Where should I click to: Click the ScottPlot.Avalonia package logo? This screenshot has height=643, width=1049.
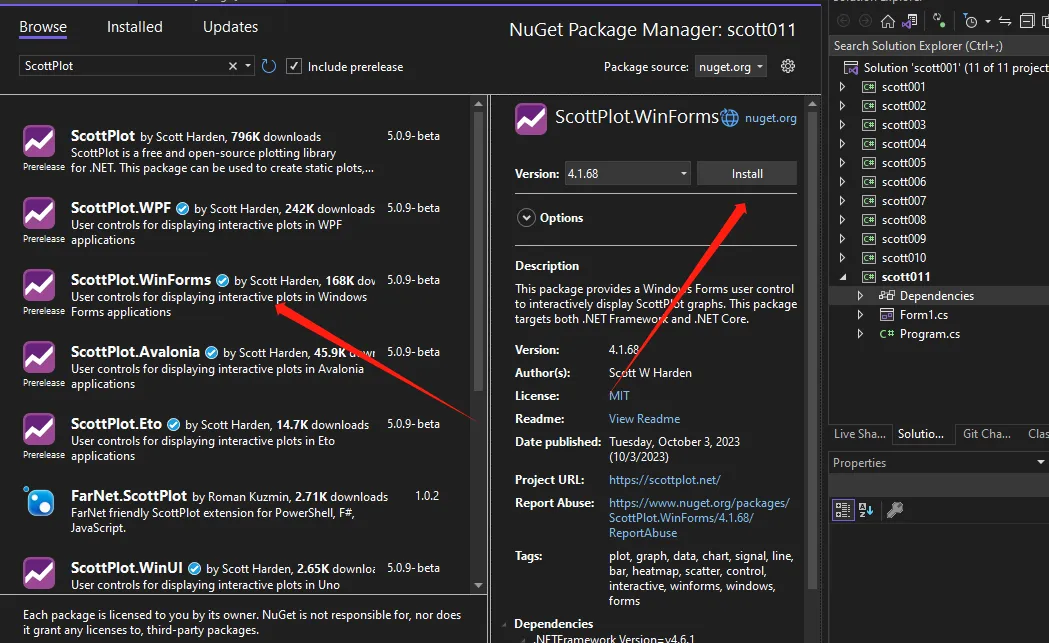[39, 357]
